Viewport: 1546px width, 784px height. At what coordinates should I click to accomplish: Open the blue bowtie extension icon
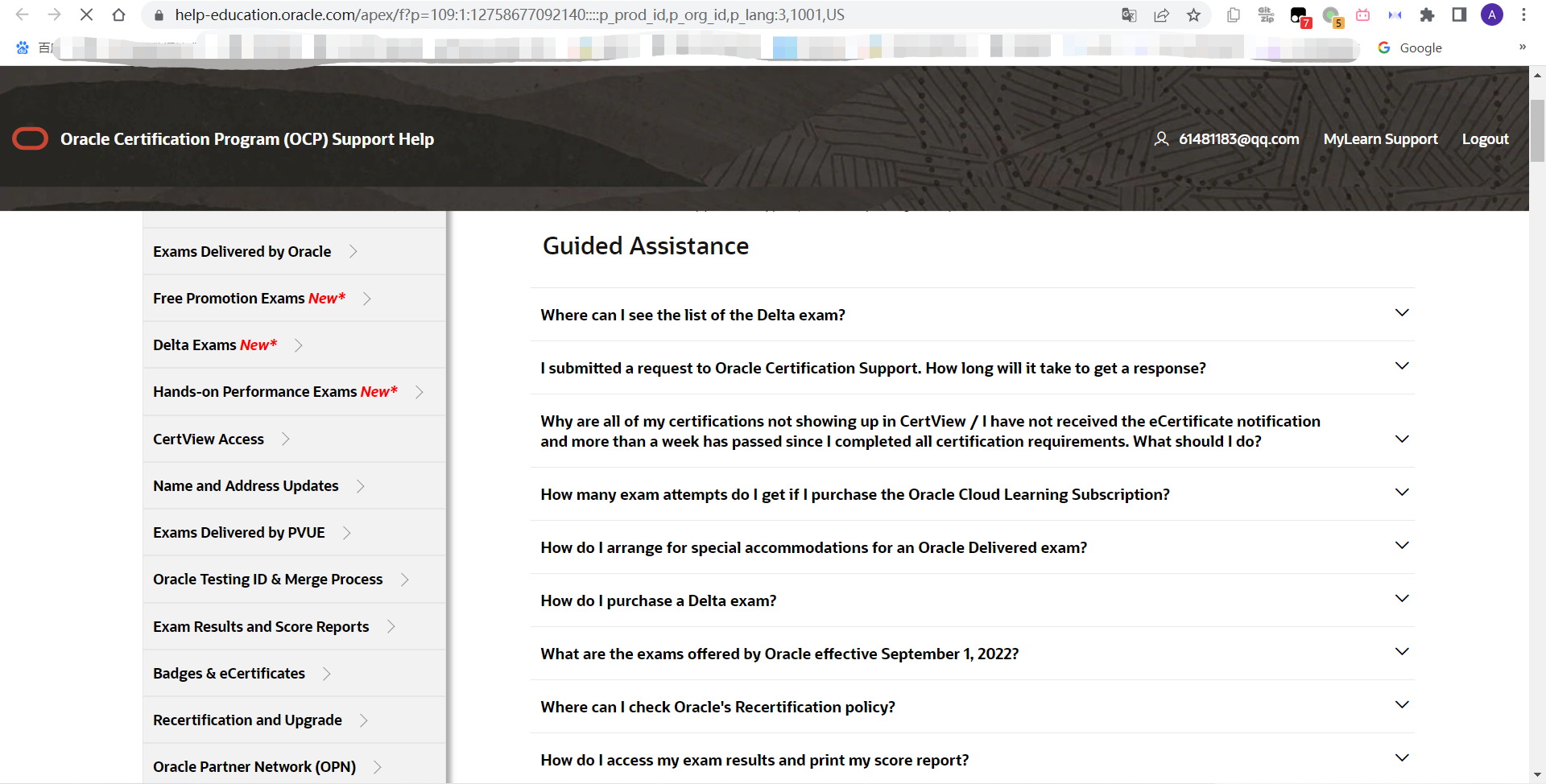tap(1395, 15)
